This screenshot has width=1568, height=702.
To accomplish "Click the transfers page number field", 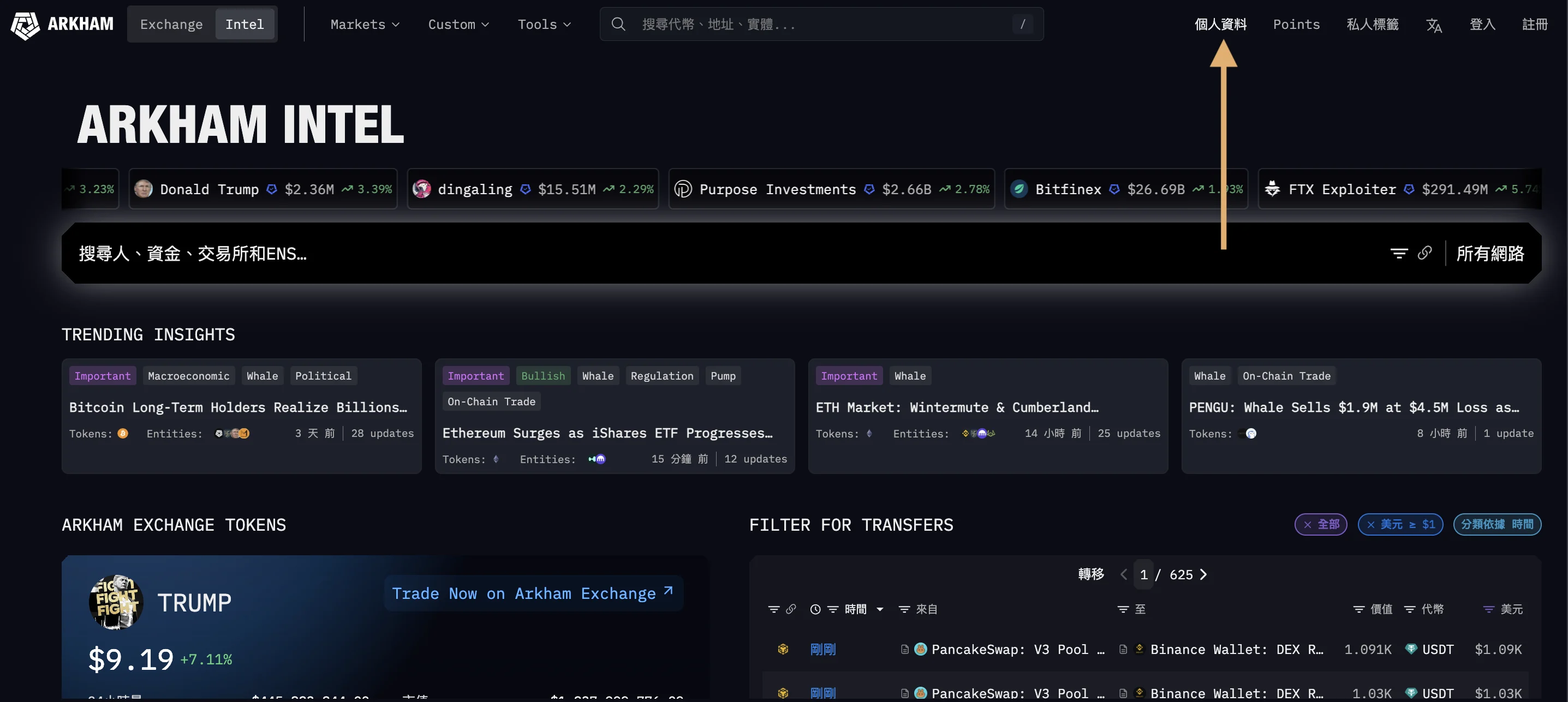I will (x=1143, y=574).
